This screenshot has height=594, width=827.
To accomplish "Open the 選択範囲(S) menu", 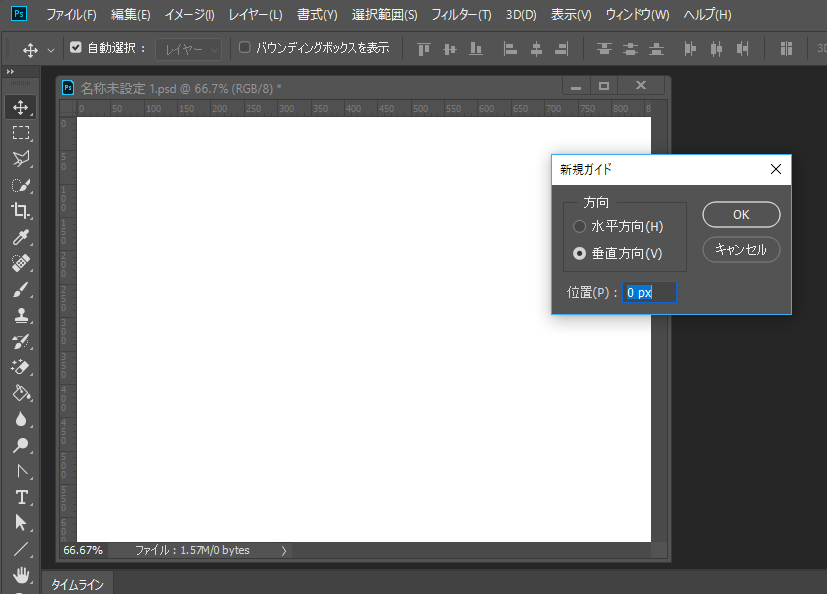I will 384,15.
